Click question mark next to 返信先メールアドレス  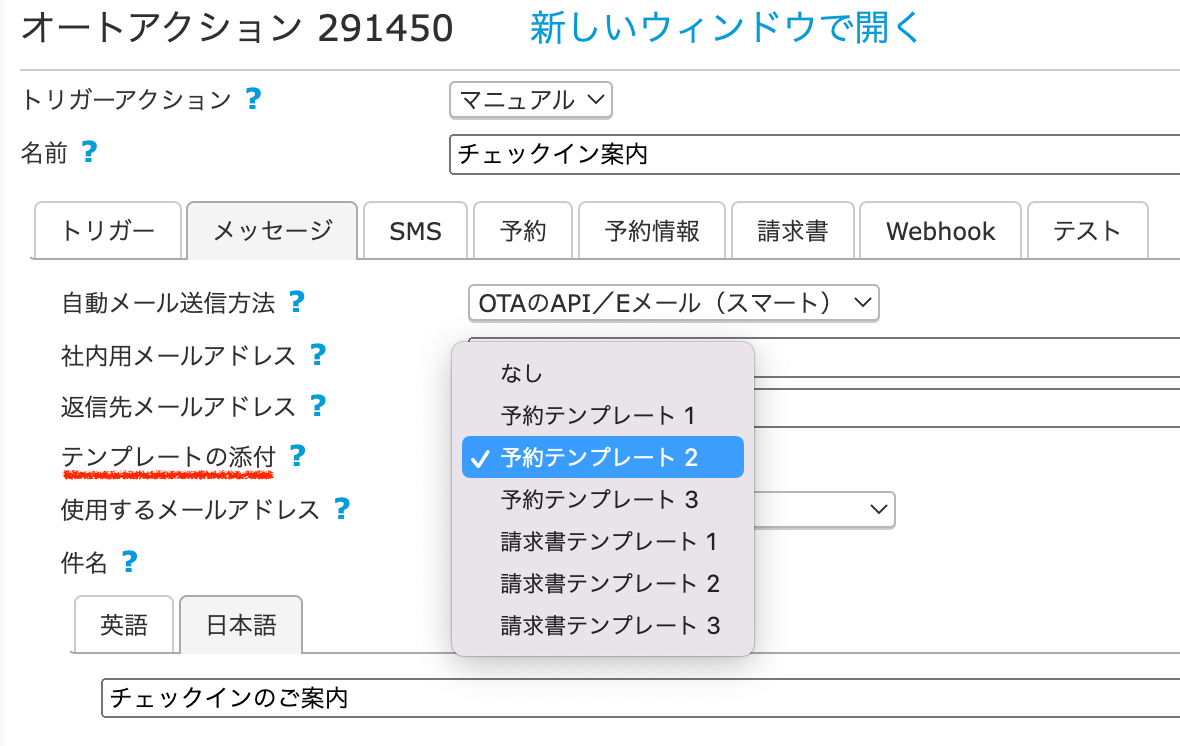coord(318,405)
